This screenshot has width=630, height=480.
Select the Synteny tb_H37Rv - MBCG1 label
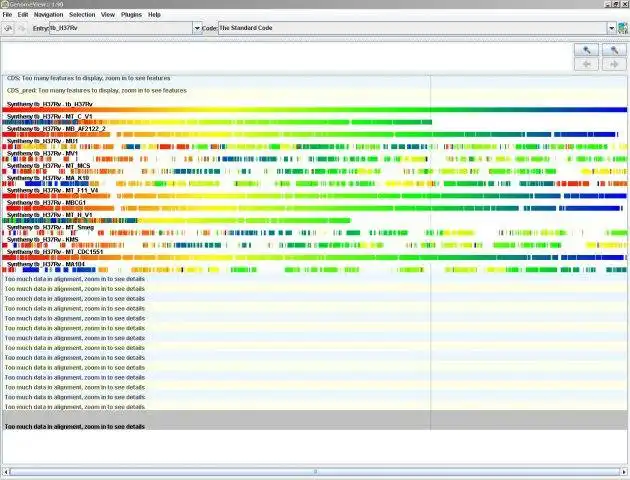[x=47, y=203]
